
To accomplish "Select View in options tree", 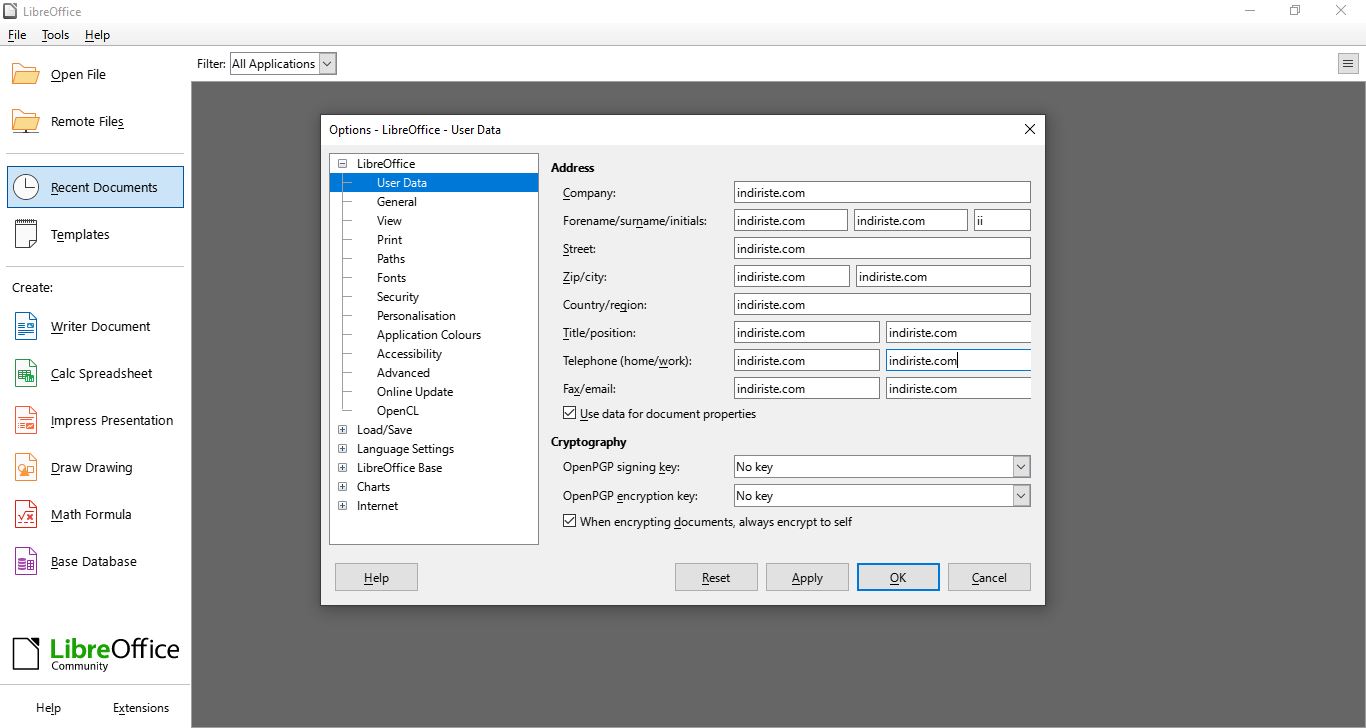I will click(x=389, y=220).
